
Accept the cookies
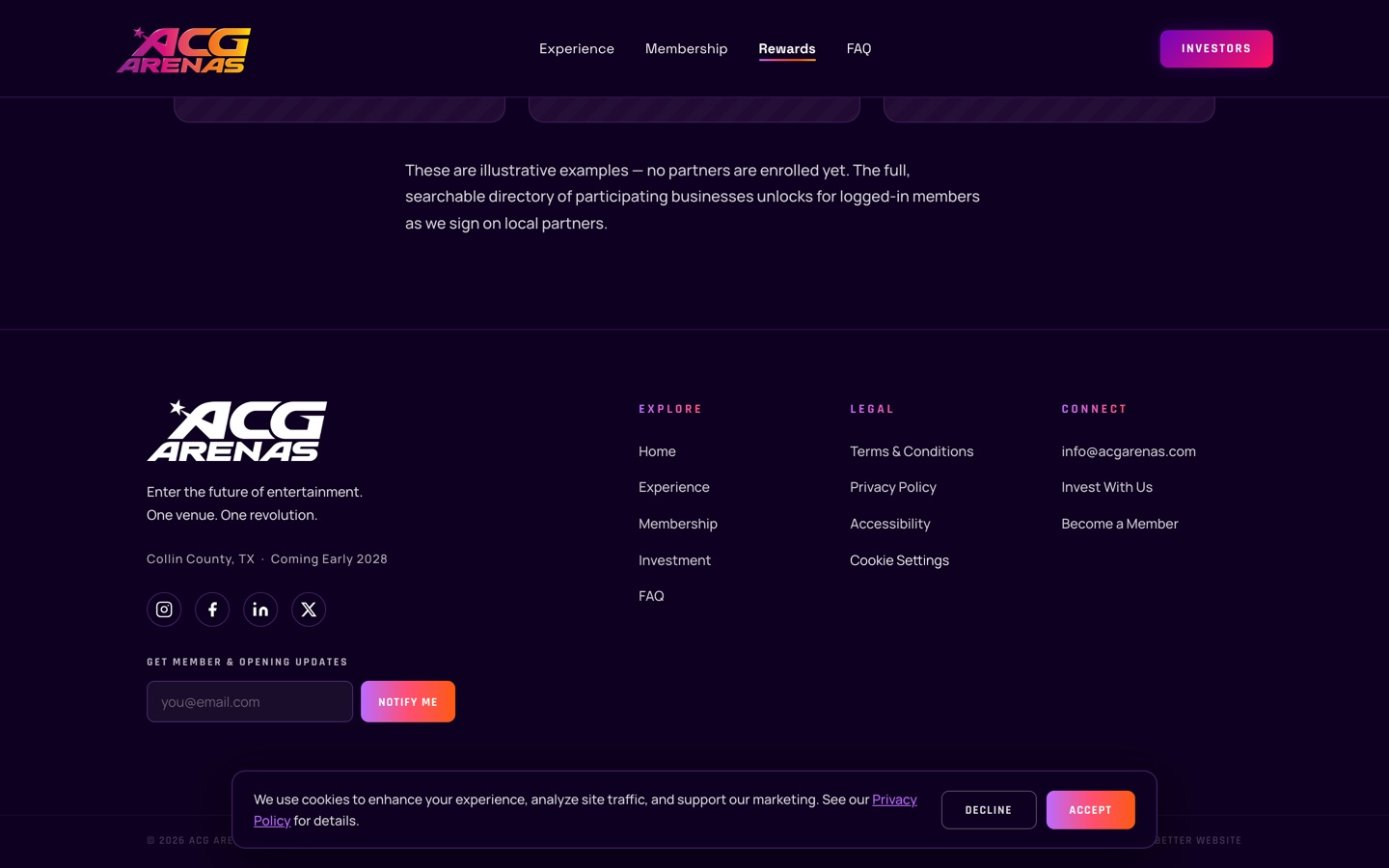tap(1091, 810)
